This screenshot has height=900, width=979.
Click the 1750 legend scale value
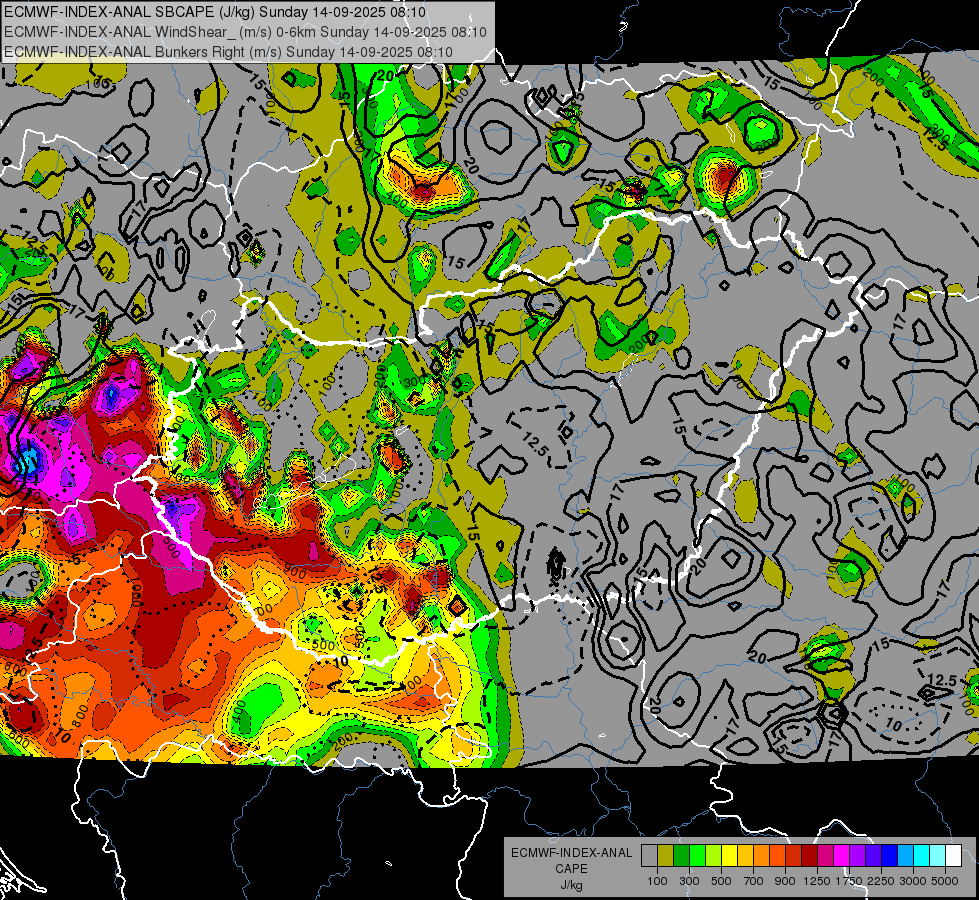[x=850, y=881]
